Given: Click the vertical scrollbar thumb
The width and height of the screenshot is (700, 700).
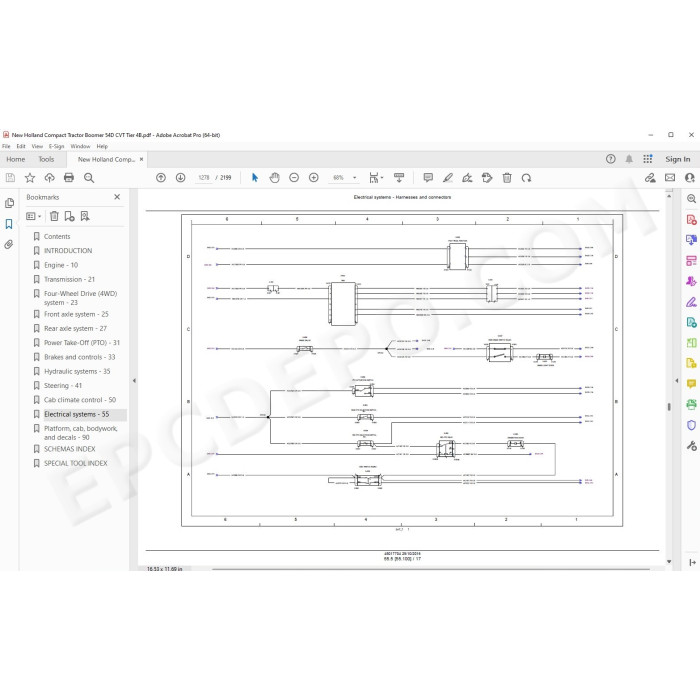Looking at the screenshot, I should pyautogui.click(x=669, y=407).
